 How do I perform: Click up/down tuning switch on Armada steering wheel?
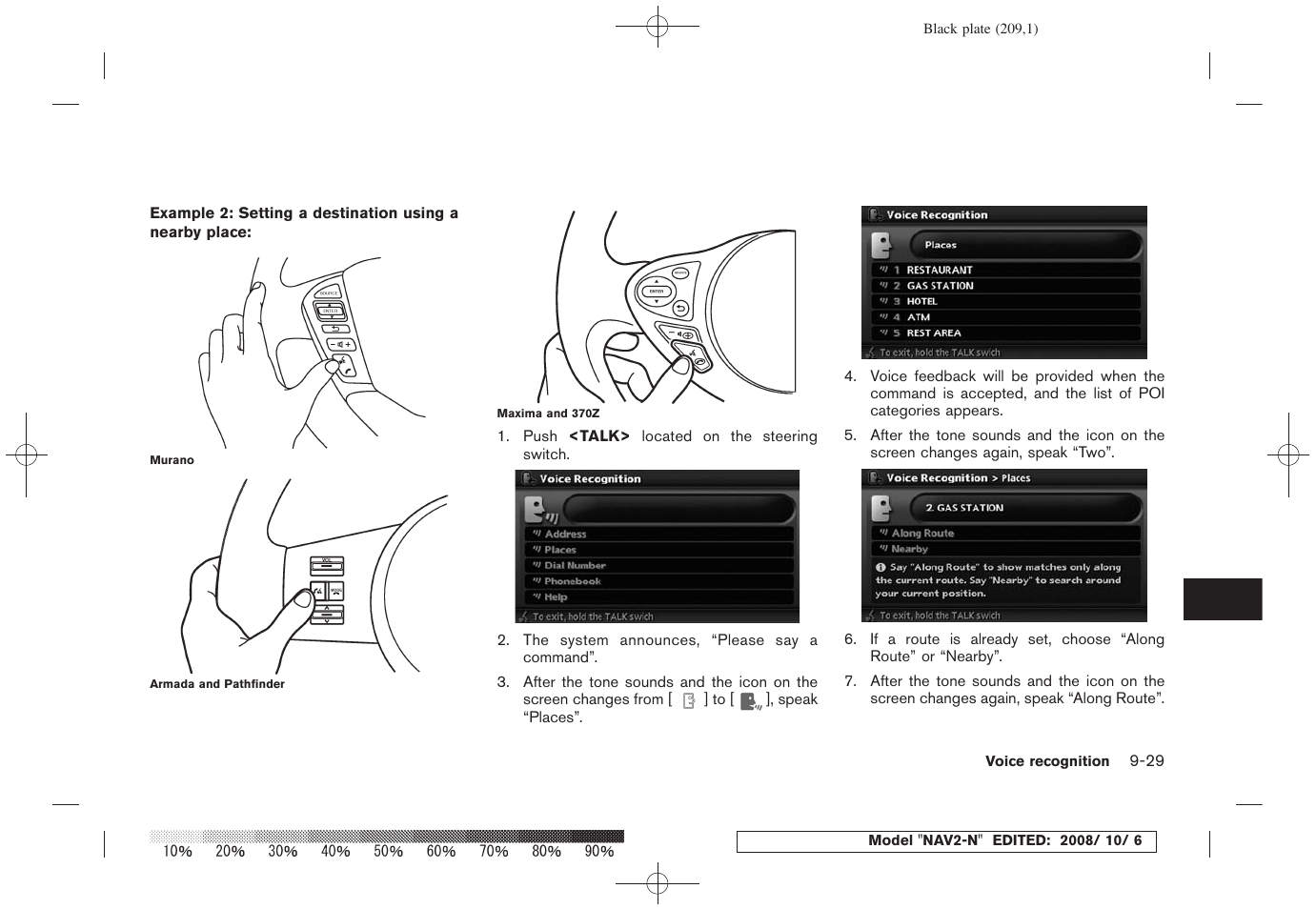point(327,614)
